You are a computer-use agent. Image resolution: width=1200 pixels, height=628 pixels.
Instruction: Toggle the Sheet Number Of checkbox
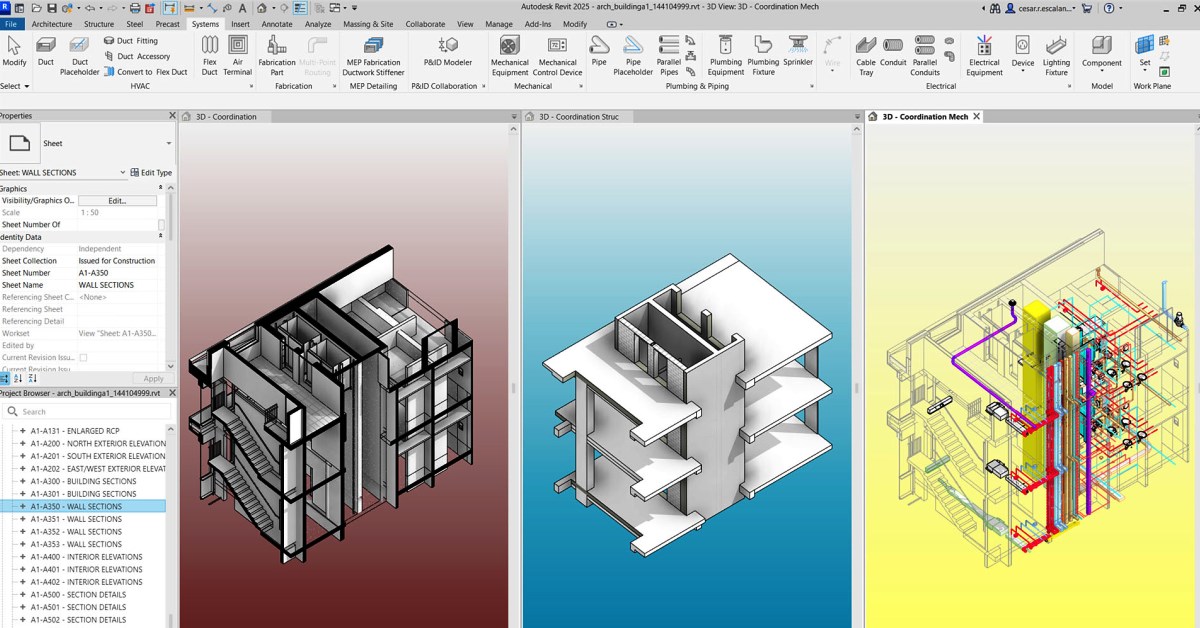(161, 225)
